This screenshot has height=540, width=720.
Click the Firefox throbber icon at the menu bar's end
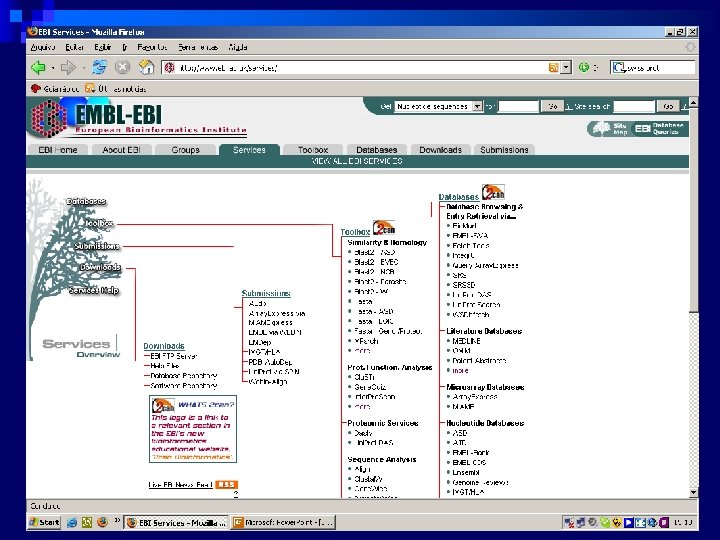click(690, 47)
